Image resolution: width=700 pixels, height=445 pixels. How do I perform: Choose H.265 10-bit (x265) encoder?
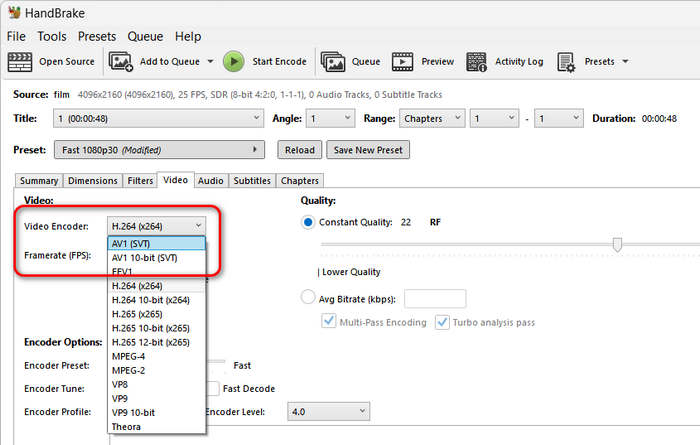click(156, 328)
